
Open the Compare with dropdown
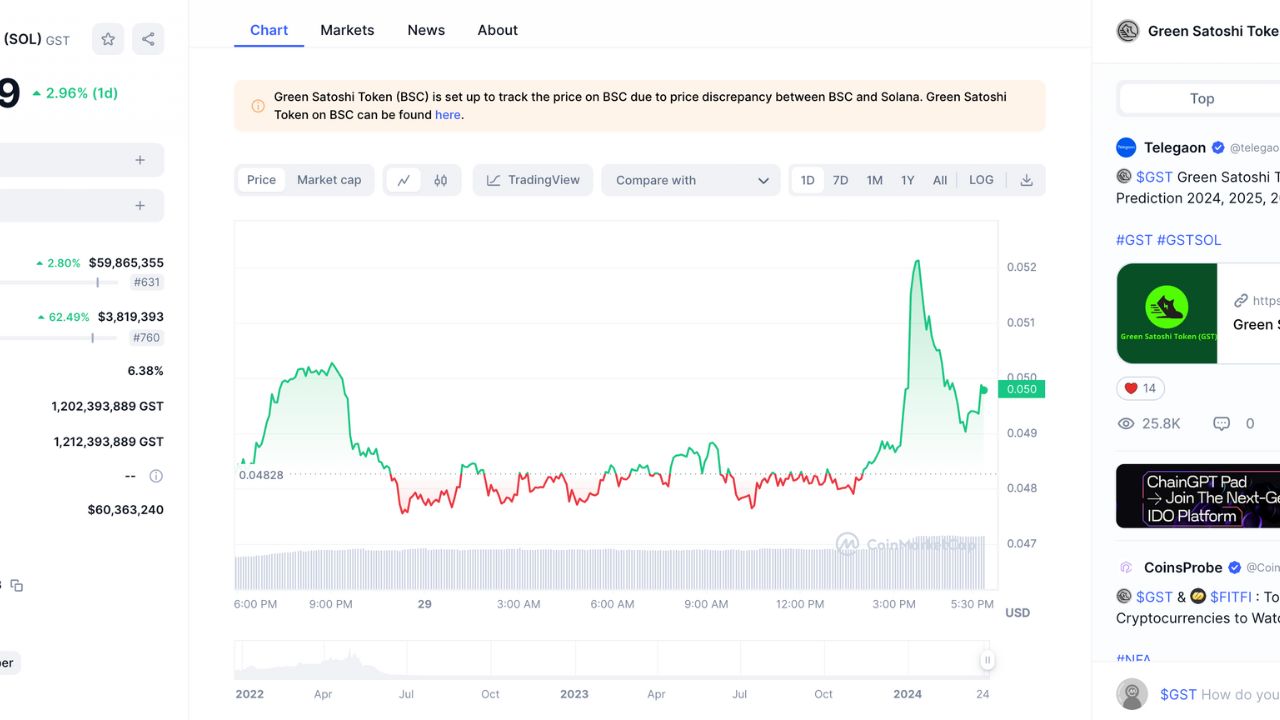(691, 180)
